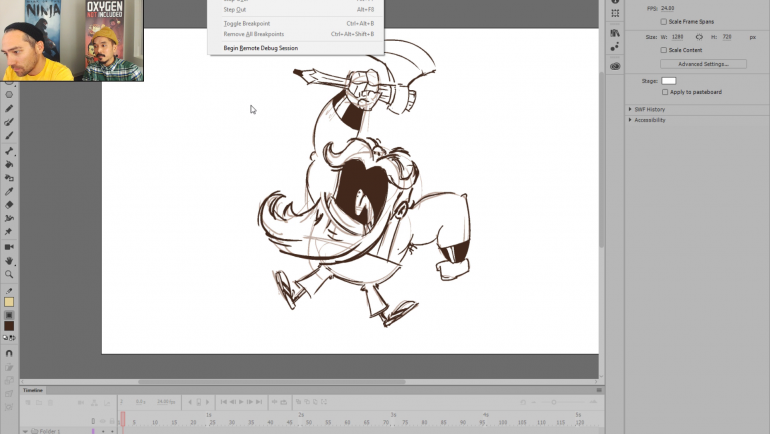Click the white Stage color swatch
Viewport: 770px width, 434px height.
pos(669,80)
